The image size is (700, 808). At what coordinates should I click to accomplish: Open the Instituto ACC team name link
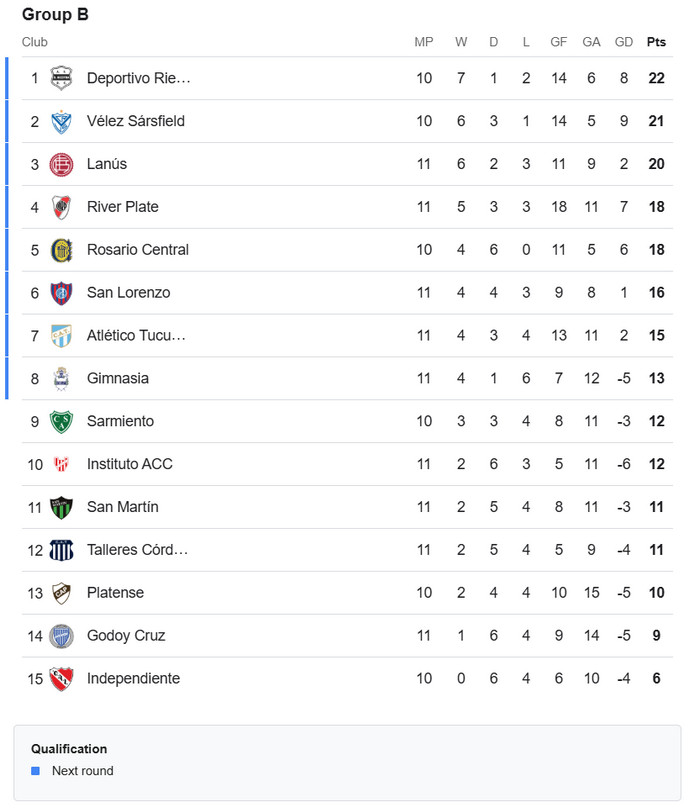[130, 464]
